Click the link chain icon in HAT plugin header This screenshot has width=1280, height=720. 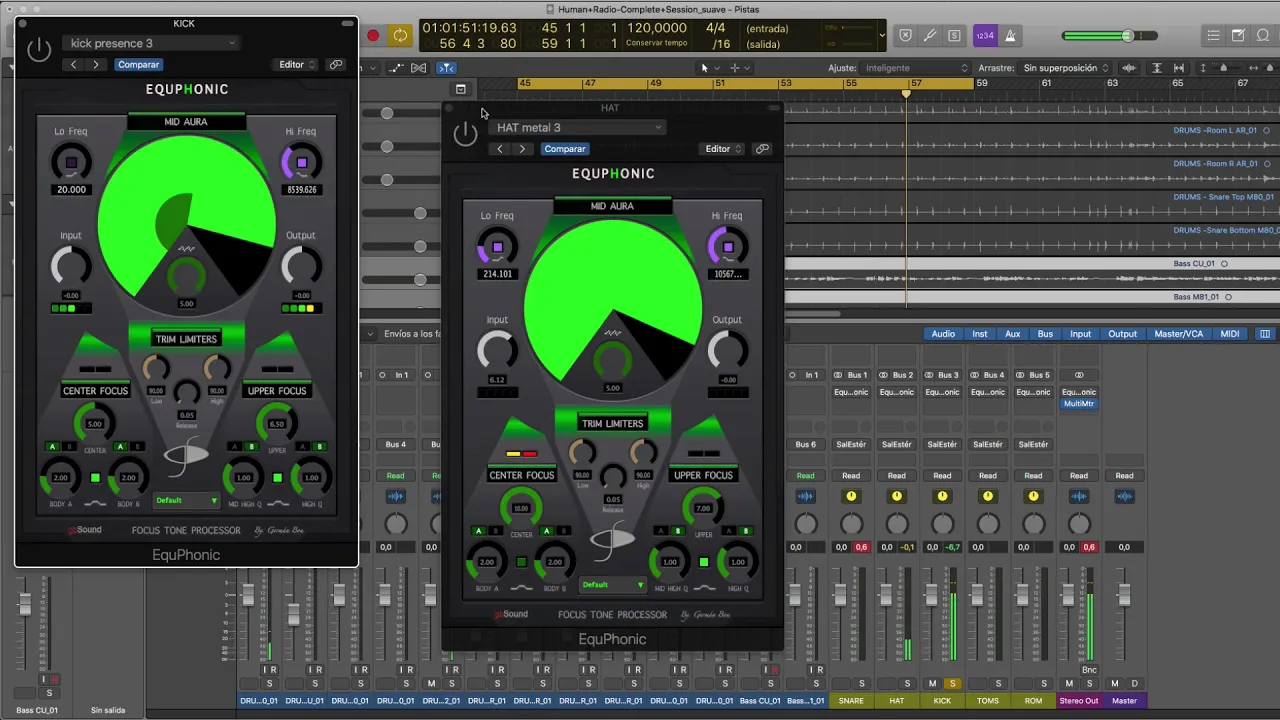[762, 149]
